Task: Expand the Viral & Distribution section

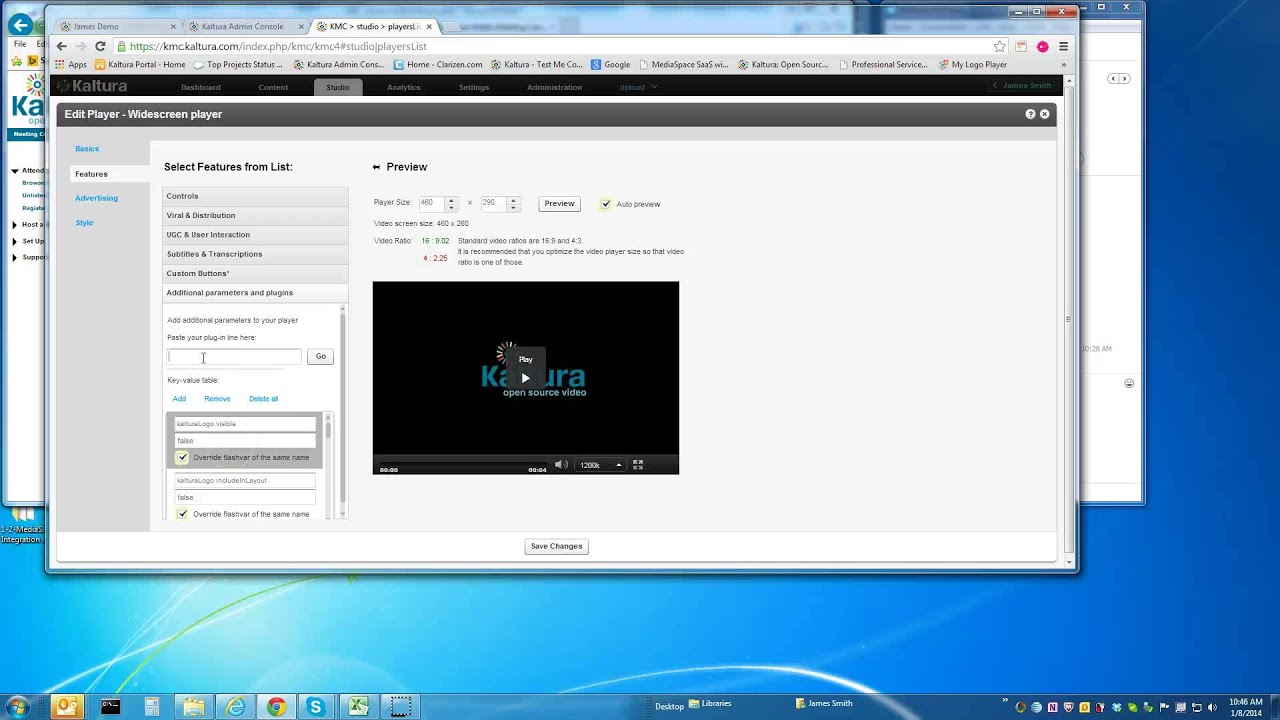Action: point(255,215)
